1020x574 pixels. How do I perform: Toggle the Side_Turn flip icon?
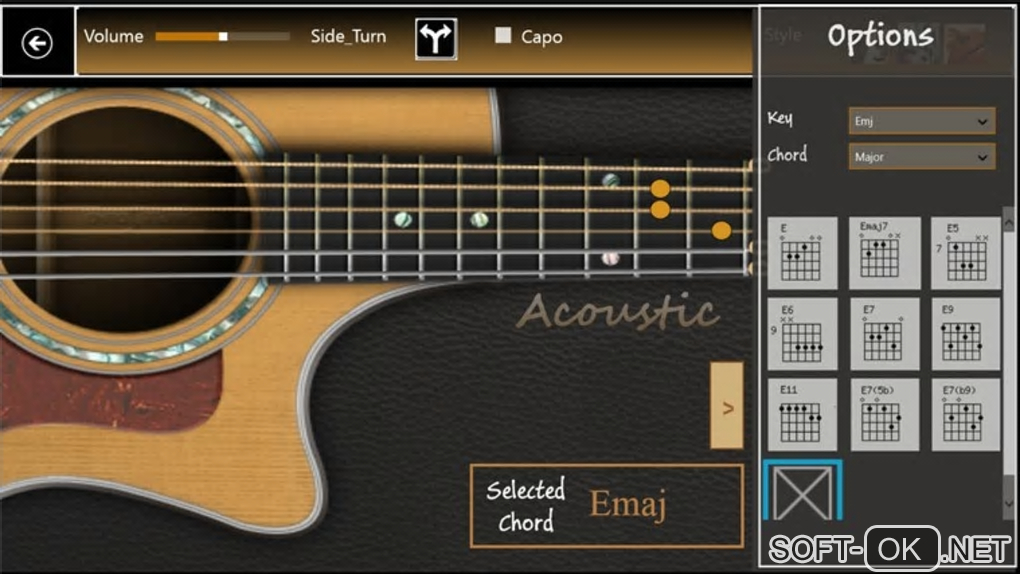click(x=436, y=38)
